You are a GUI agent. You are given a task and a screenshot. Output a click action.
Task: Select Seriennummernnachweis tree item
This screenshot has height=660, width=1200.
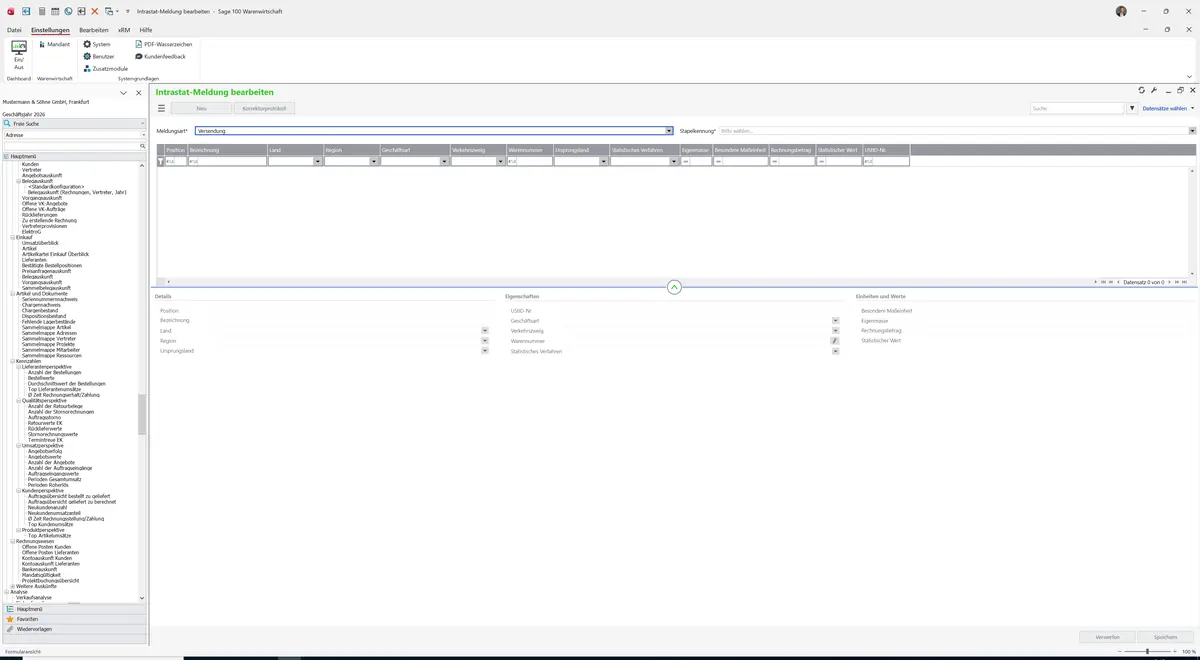(49, 299)
